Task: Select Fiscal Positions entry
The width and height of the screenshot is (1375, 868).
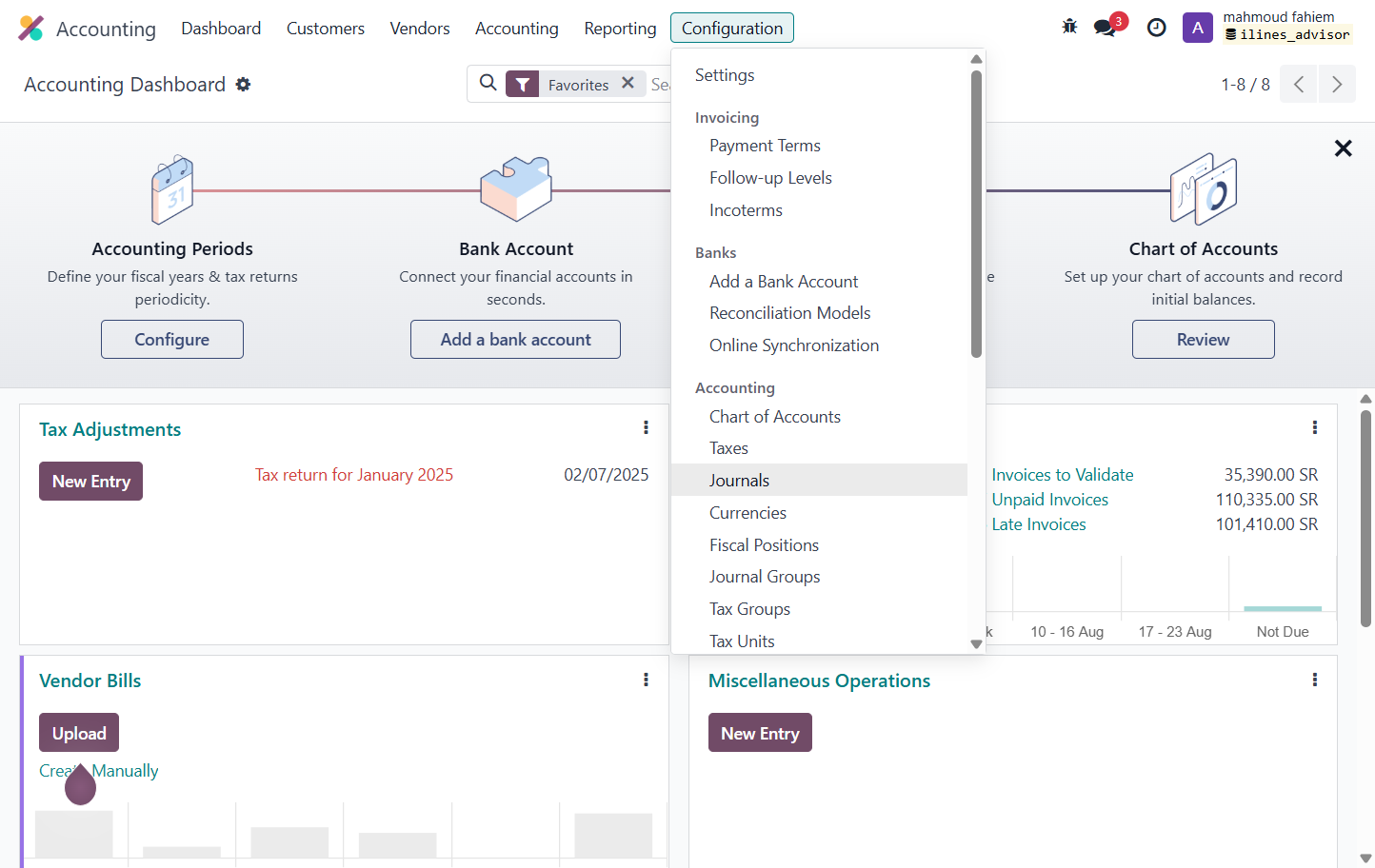Action: [820, 545]
